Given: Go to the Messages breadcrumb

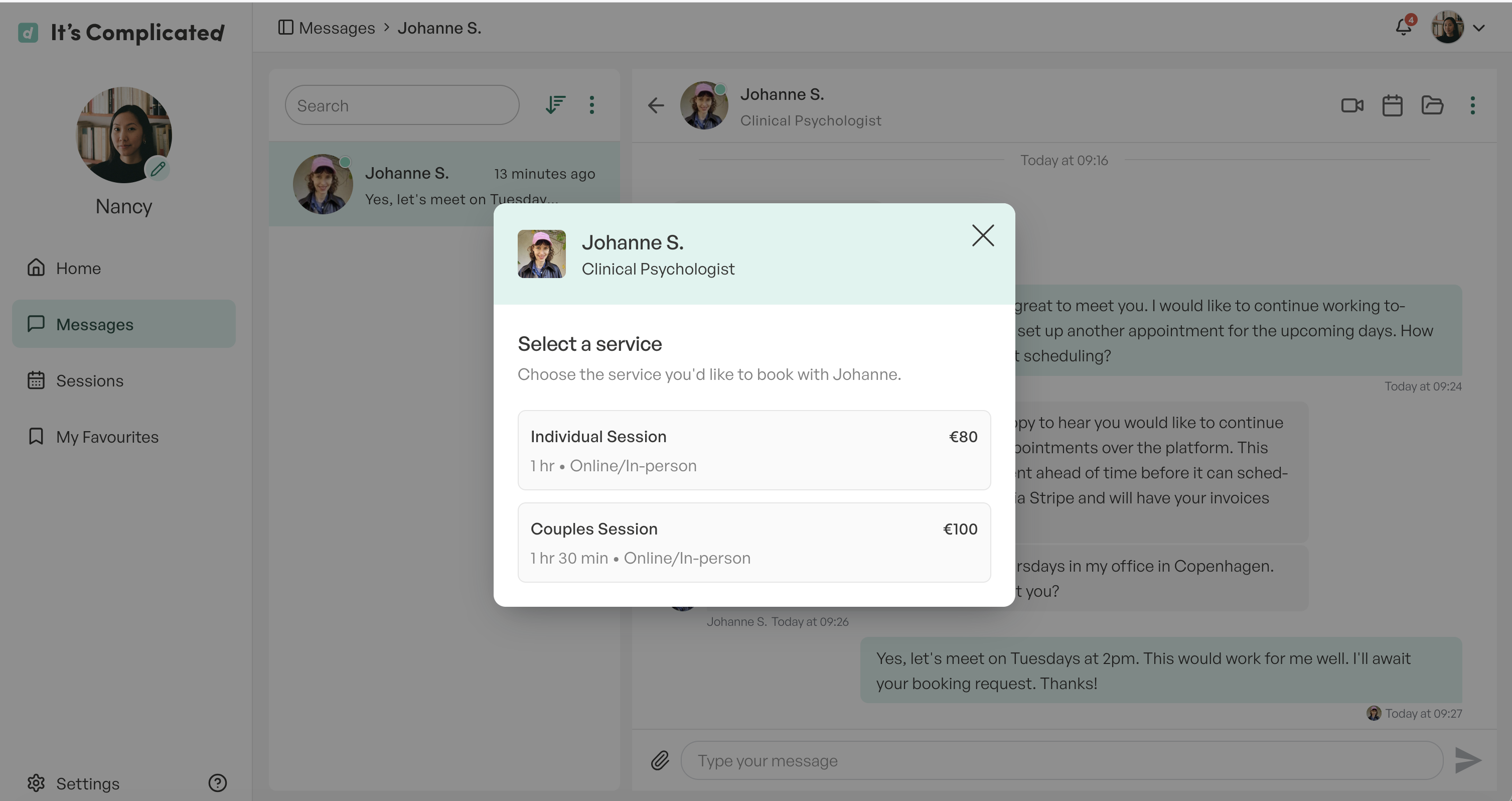Looking at the screenshot, I should [x=337, y=28].
